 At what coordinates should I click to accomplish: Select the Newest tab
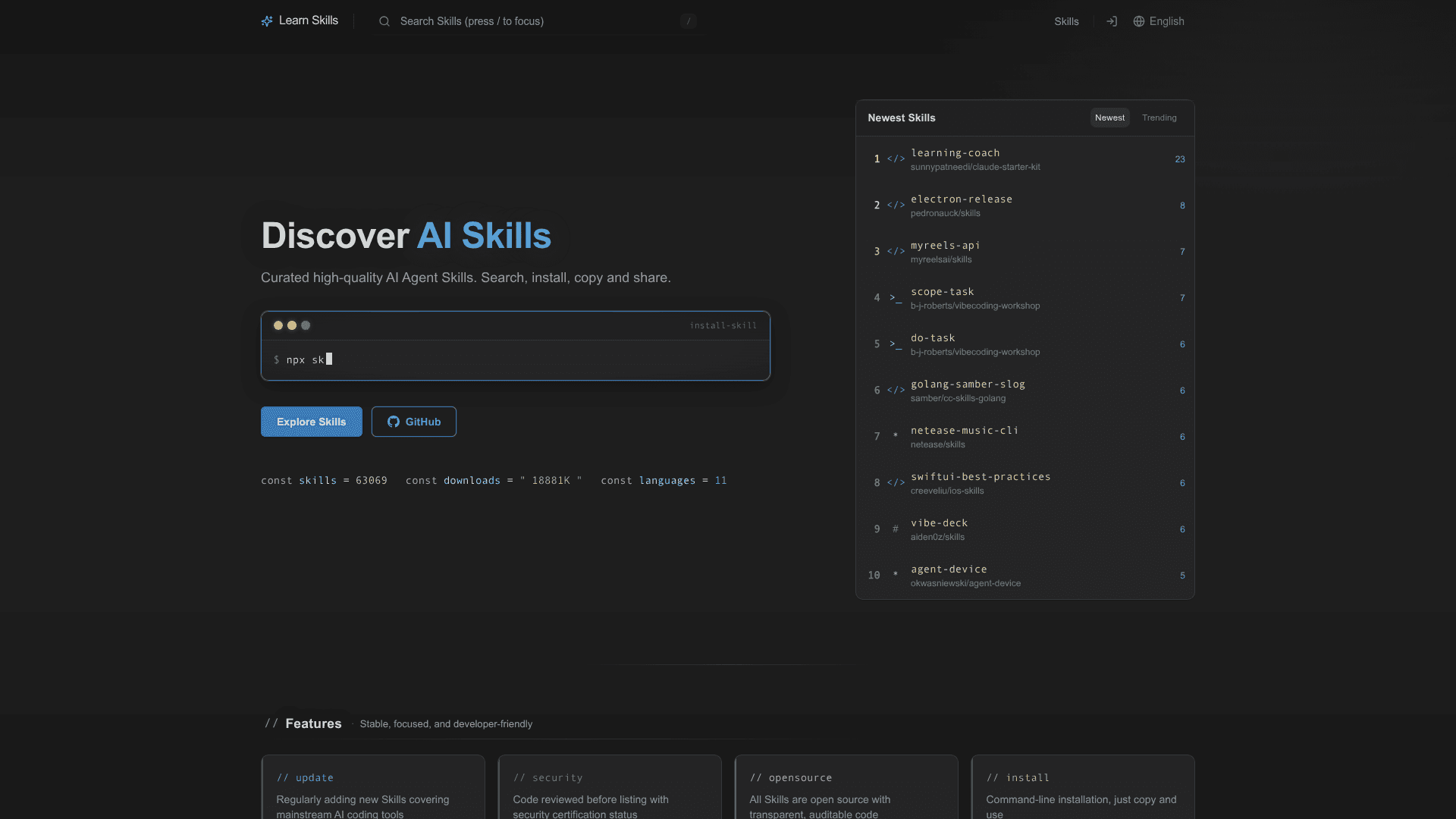pyautogui.click(x=1109, y=118)
